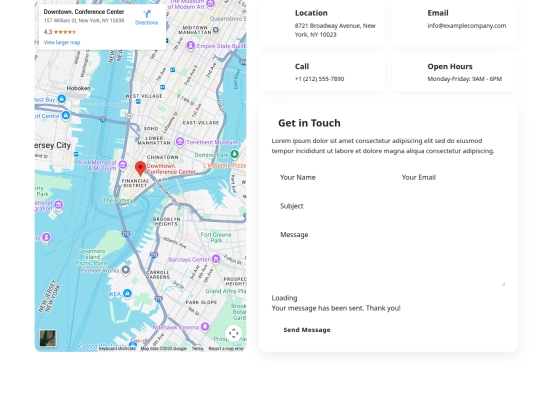
Task: Click the Best Buy shopping marker
Action: point(62,99)
